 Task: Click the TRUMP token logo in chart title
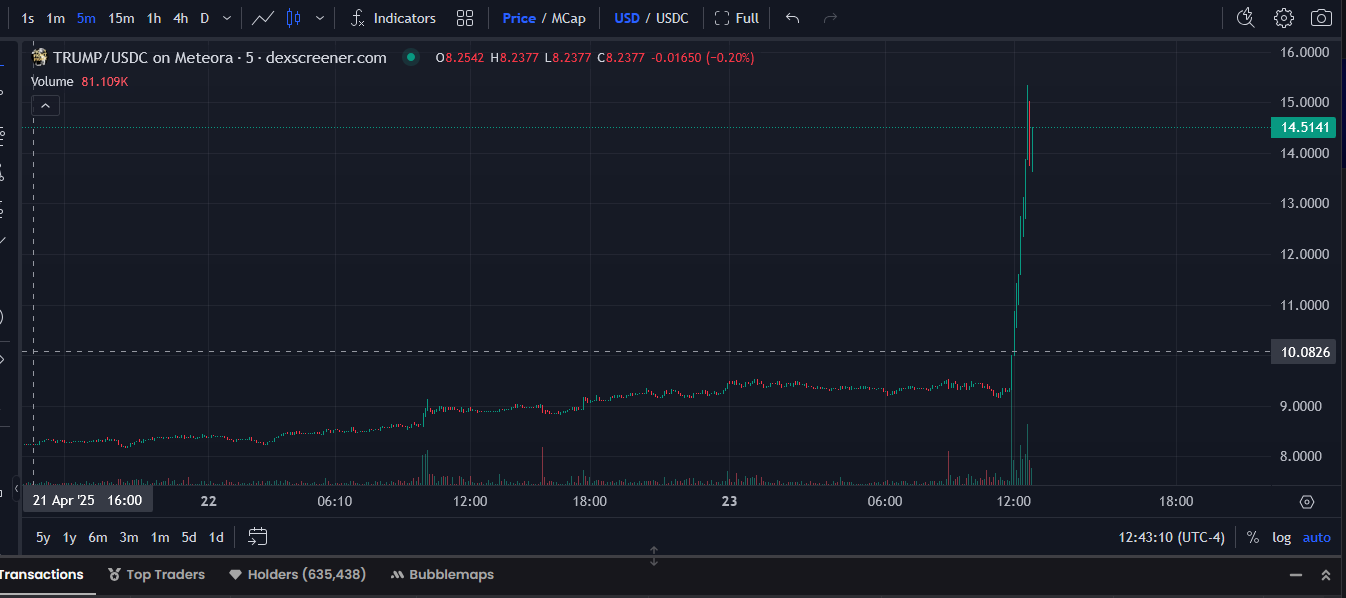[x=40, y=57]
